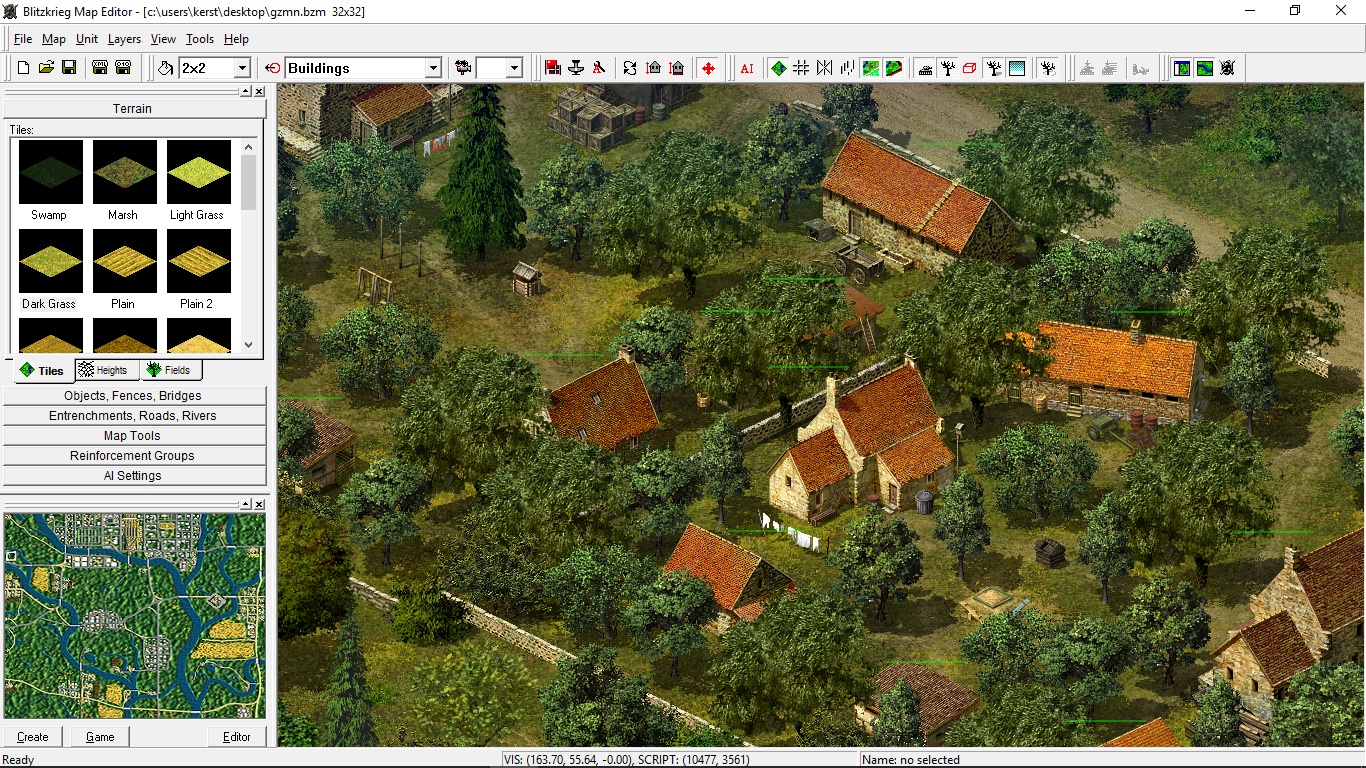This screenshot has height=768, width=1366.
Task: Click the green minimap toolbar icon
Action: pyautogui.click(x=1205, y=68)
